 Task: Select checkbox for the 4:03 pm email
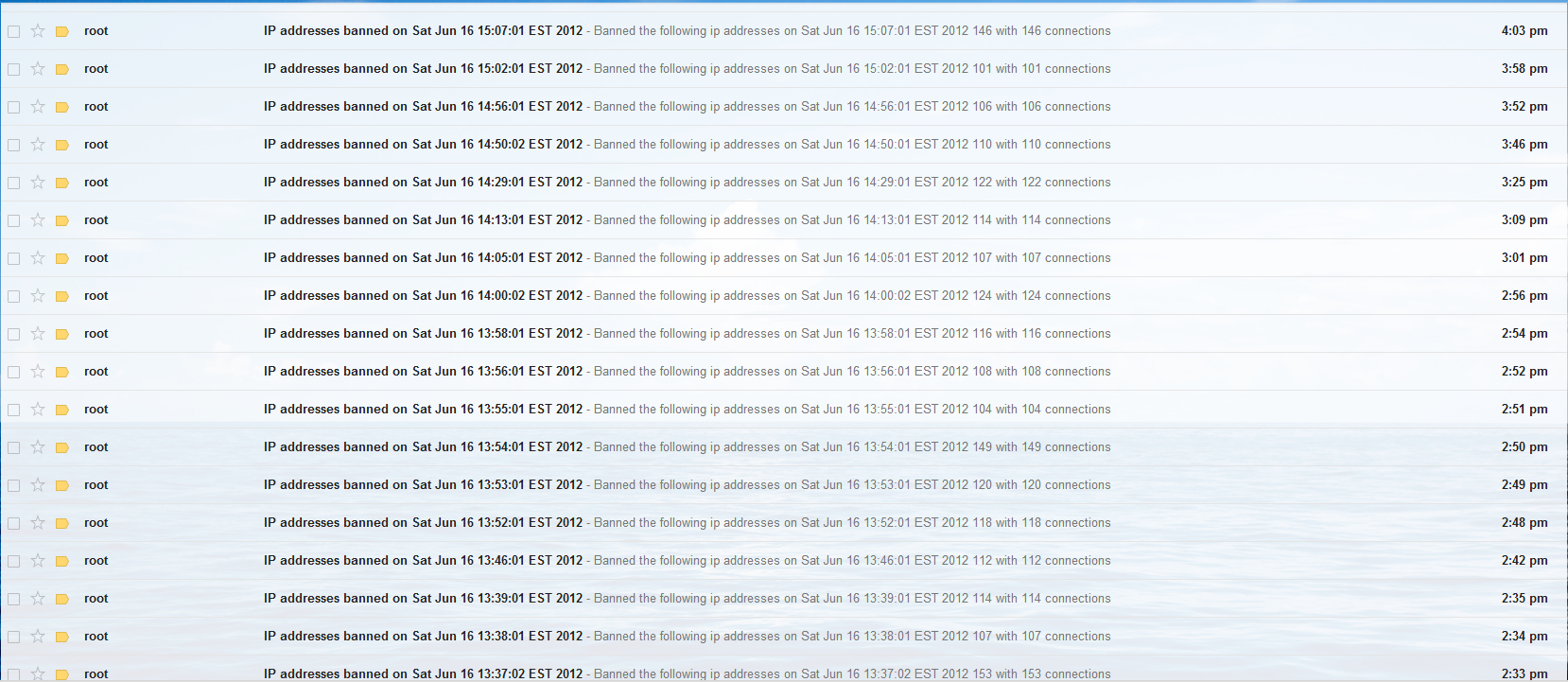pos(13,31)
